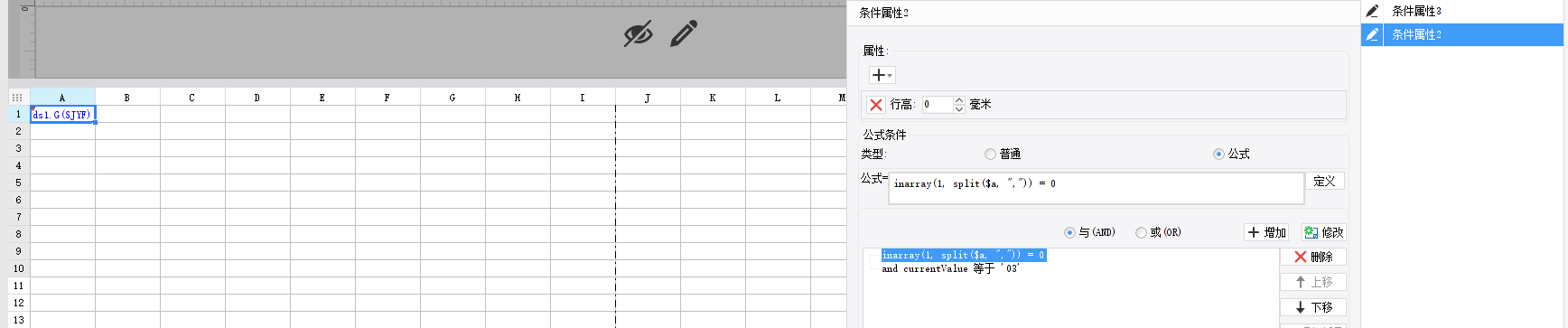Select row 10 header
This screenshot has width=1568, height=328.
point(19,269)
